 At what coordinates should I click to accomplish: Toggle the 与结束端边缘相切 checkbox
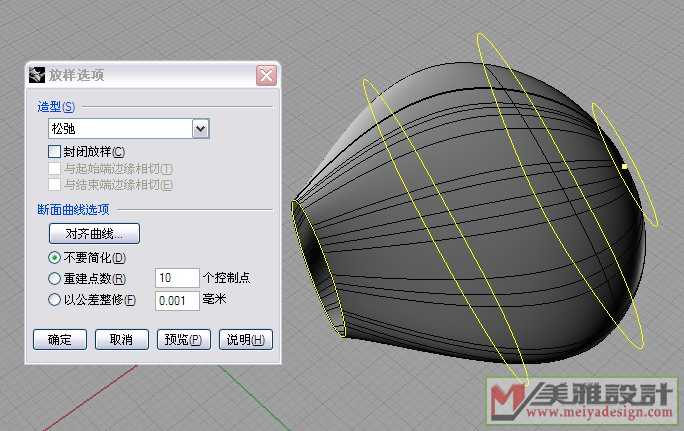click(x=55, y=184)
